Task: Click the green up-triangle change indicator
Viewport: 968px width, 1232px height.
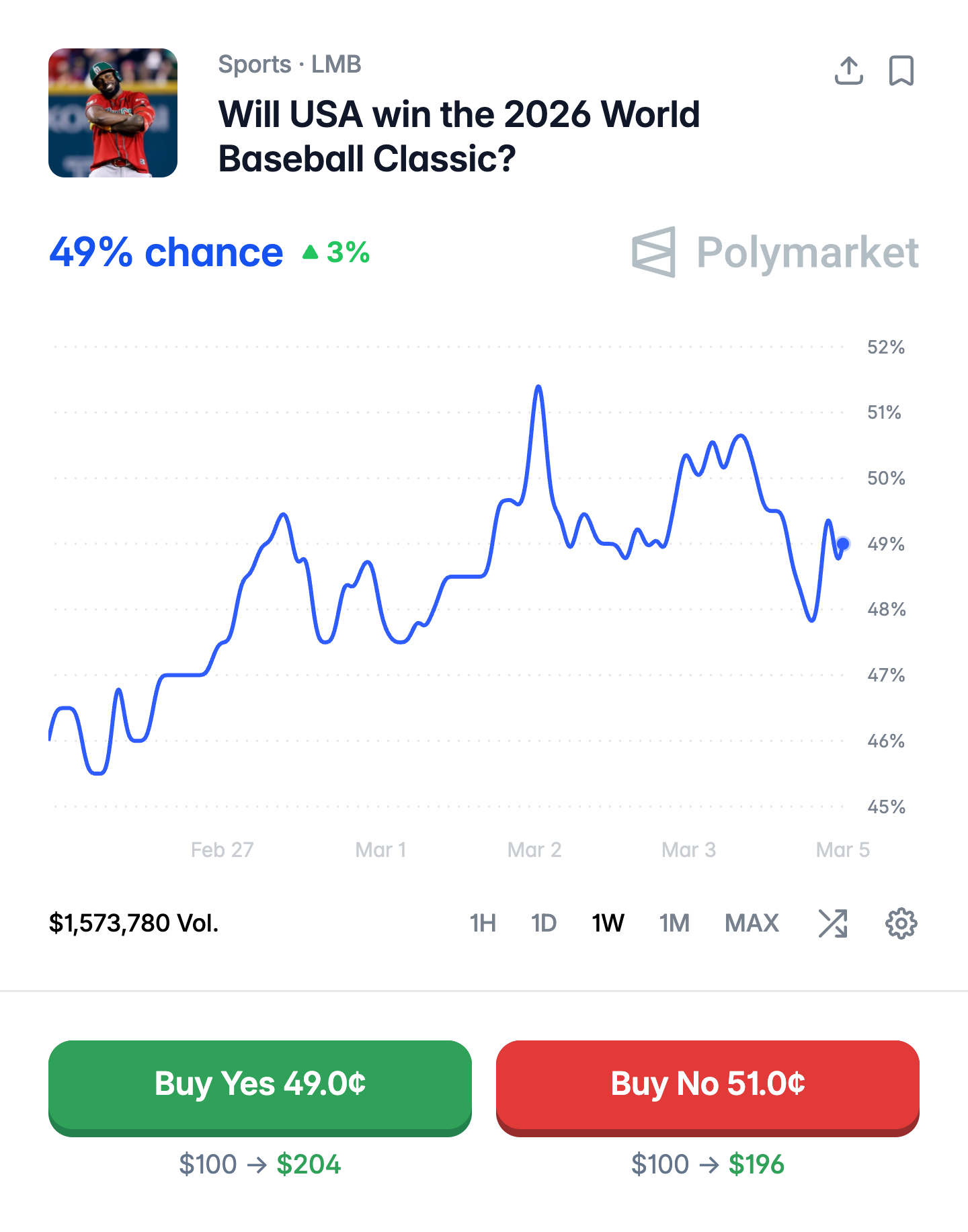Action: pyautogui.click(x=310, y=253)
